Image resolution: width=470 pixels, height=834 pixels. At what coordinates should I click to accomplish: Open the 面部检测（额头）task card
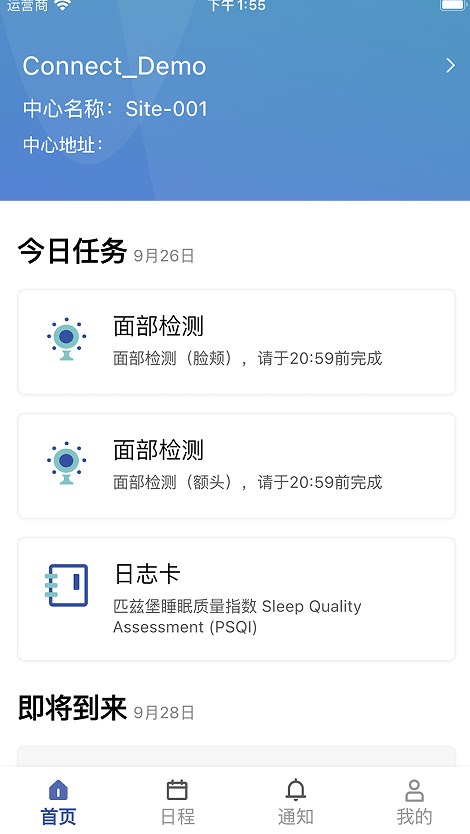click(237, 466)
